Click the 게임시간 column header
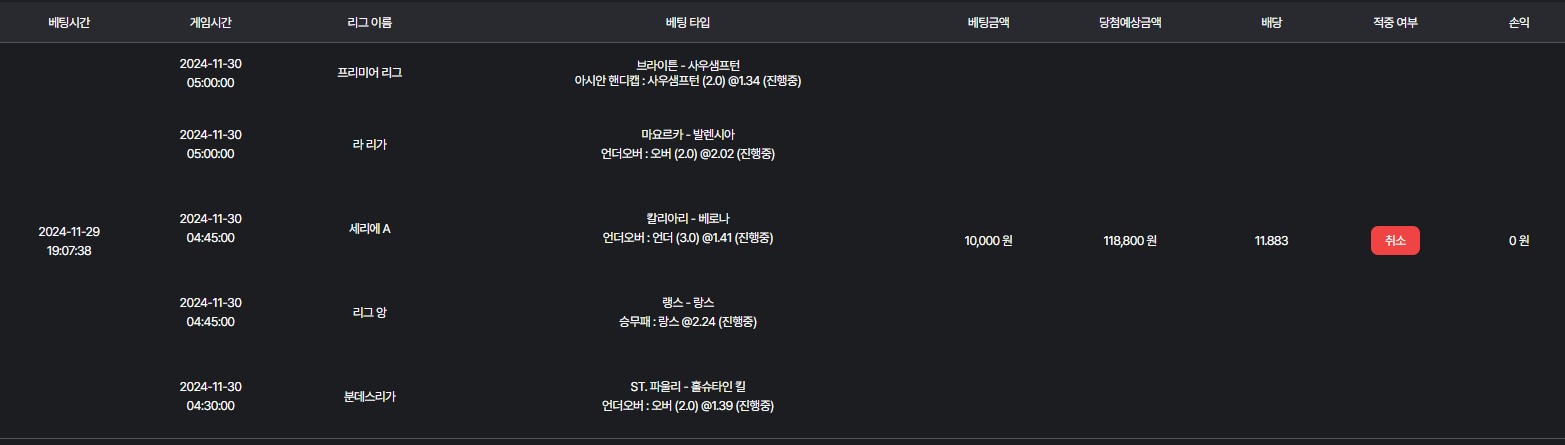Image resolution: width=1565 pixels, height=445 pixels. coord(210,22)
